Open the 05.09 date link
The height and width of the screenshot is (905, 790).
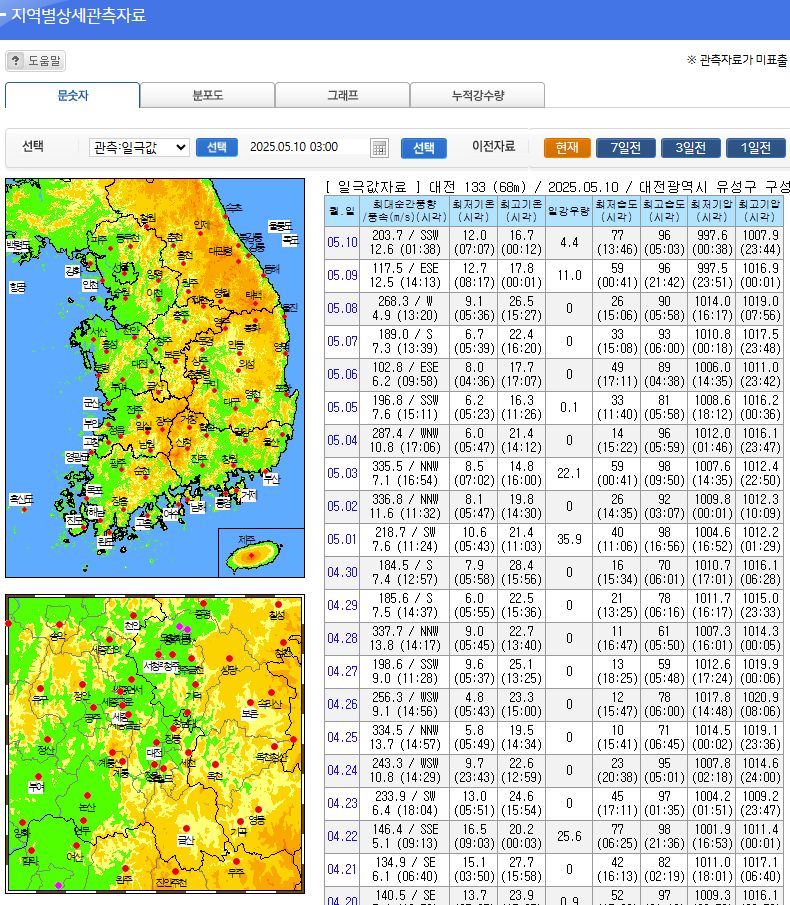342,275
